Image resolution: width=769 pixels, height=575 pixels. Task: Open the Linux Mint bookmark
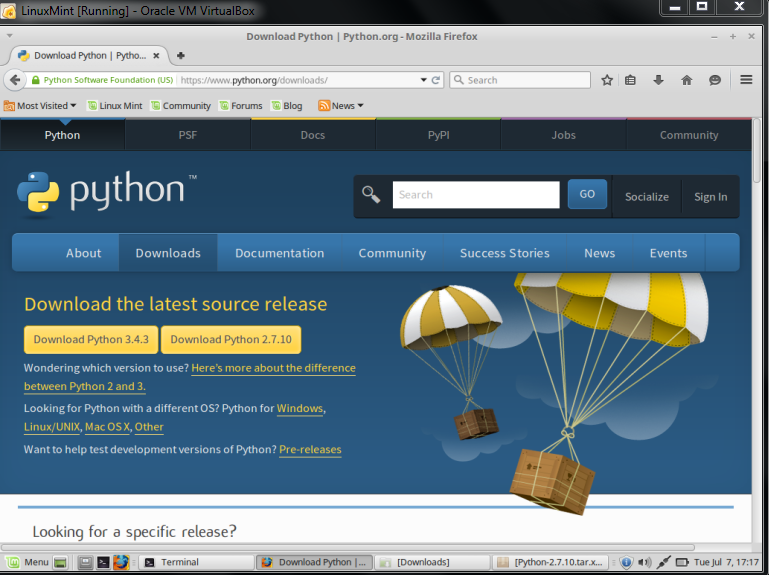115,105
